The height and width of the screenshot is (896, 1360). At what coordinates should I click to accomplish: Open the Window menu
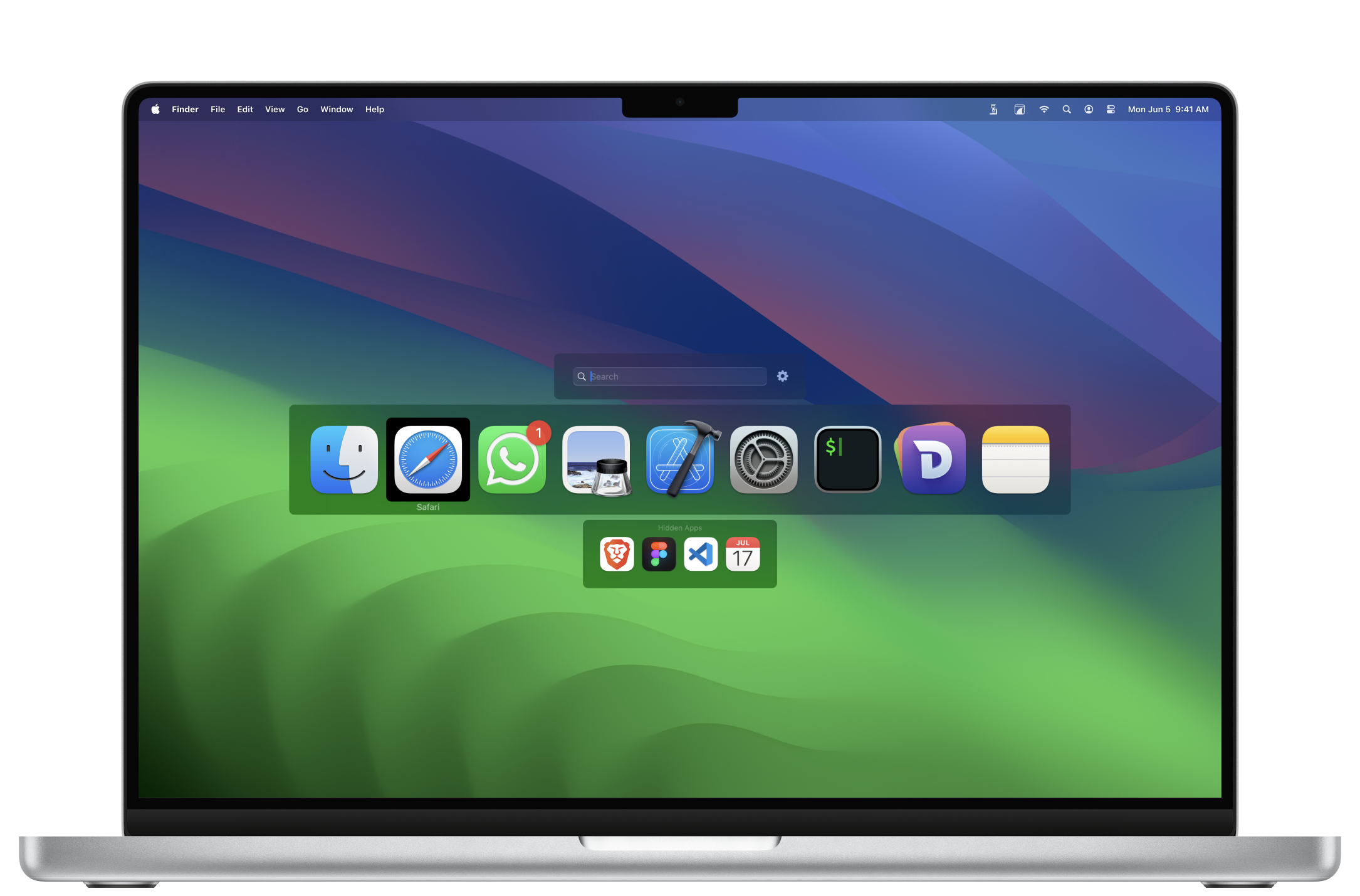click(337, 109)
